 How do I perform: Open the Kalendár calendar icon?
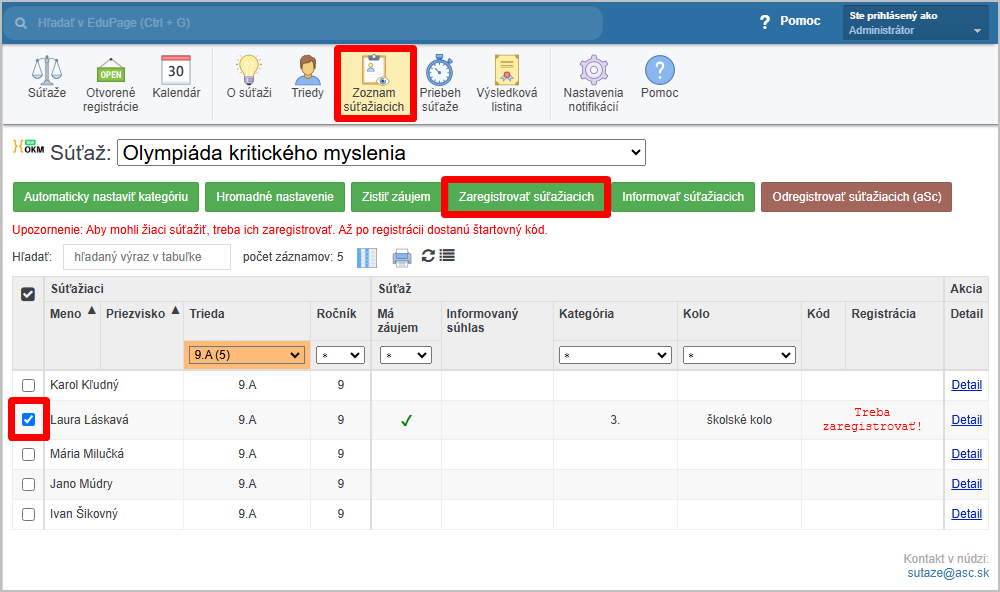tap(176, 70)
